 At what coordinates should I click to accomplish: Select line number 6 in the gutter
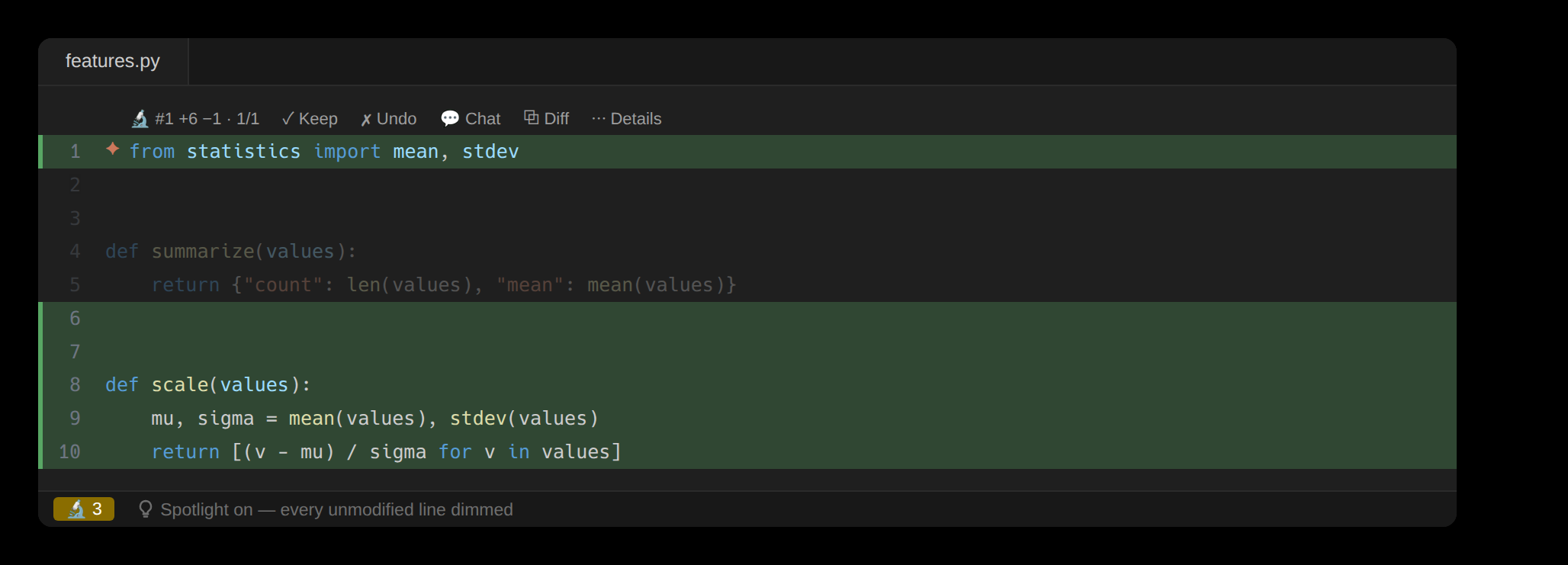(x=75, y=319)
